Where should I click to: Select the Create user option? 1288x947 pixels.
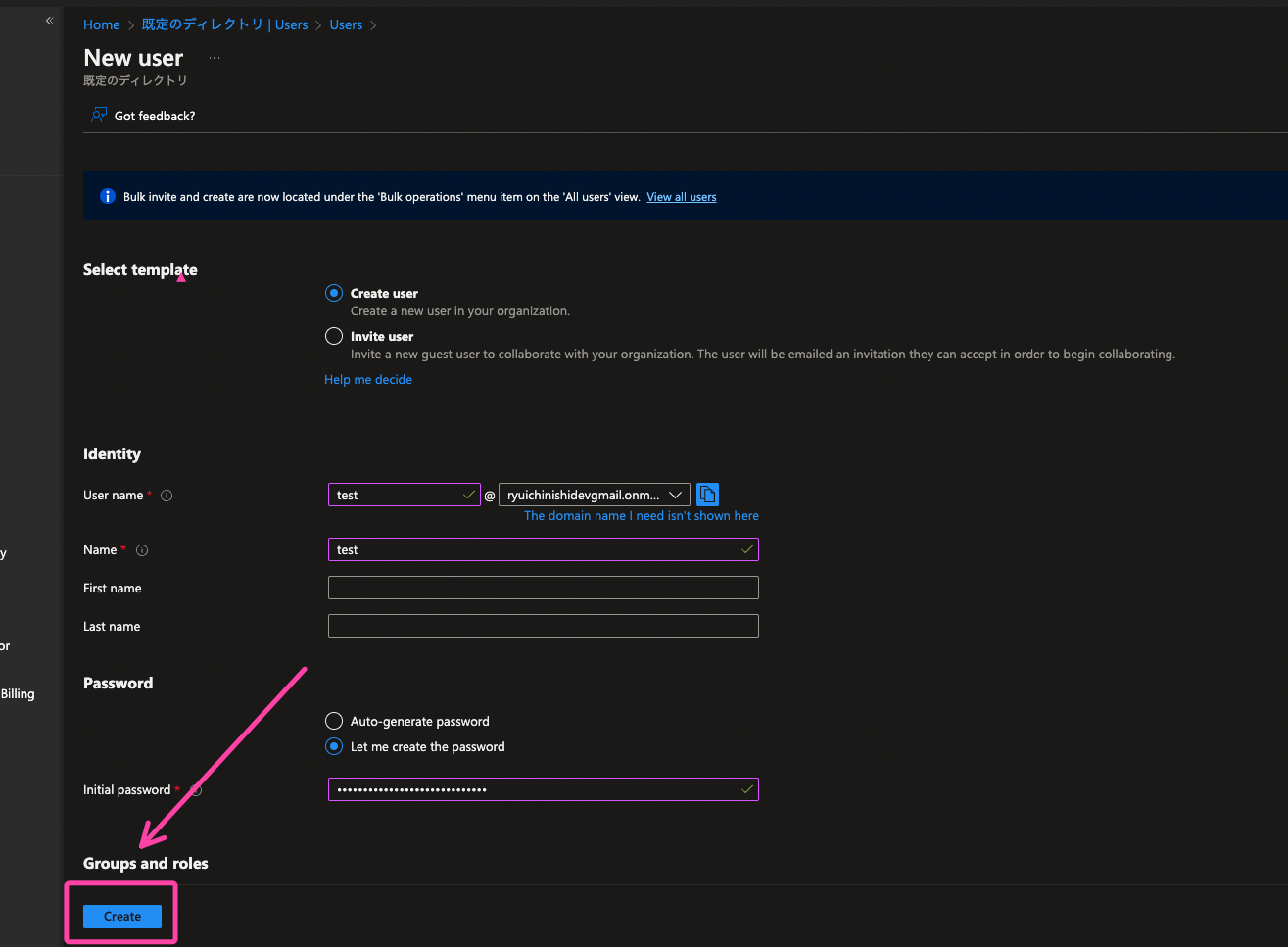[333, 292]
